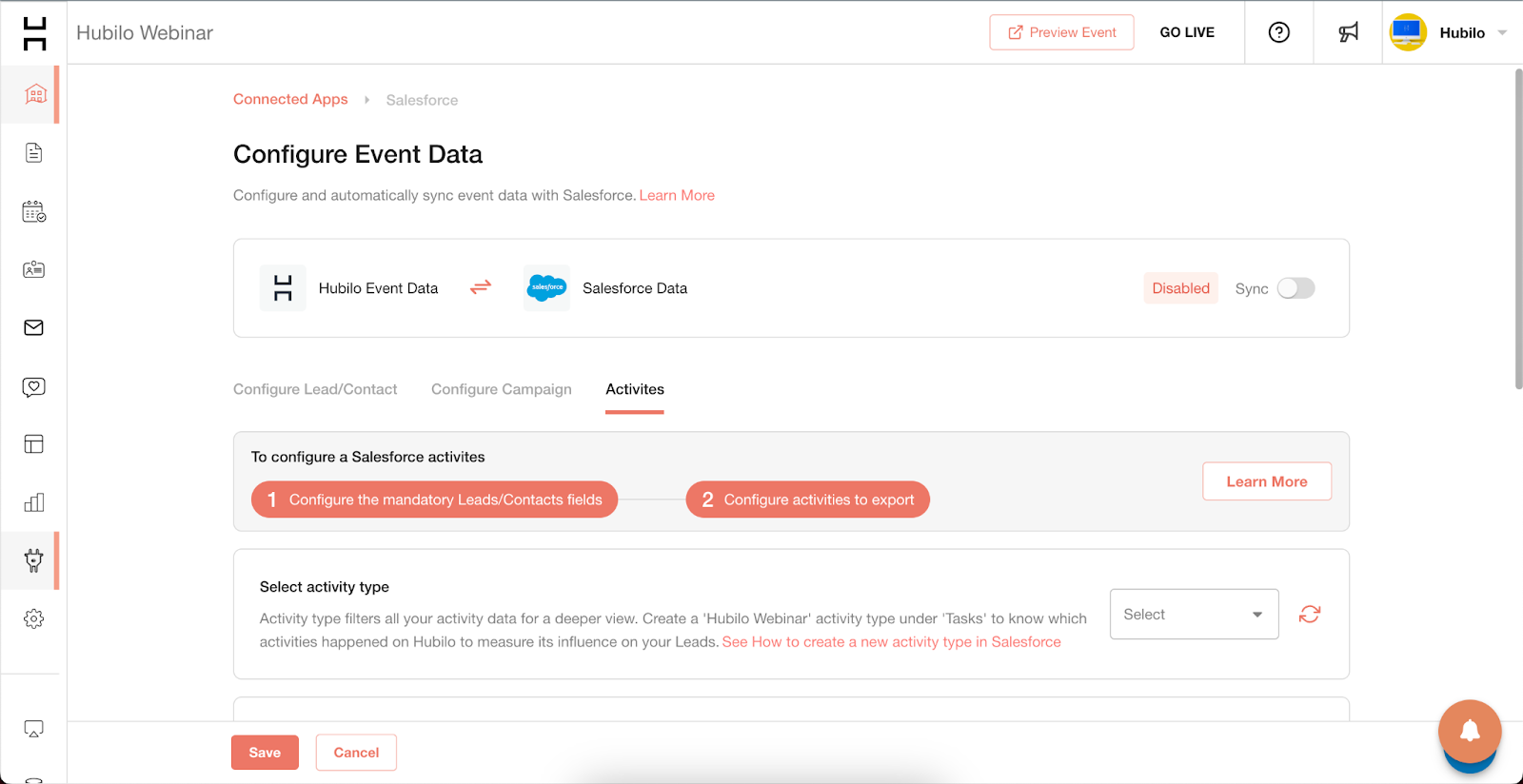The image size is (1523, 784).
Task: Refresh activity types with the sync icon
Action: tap(1310, 615)
